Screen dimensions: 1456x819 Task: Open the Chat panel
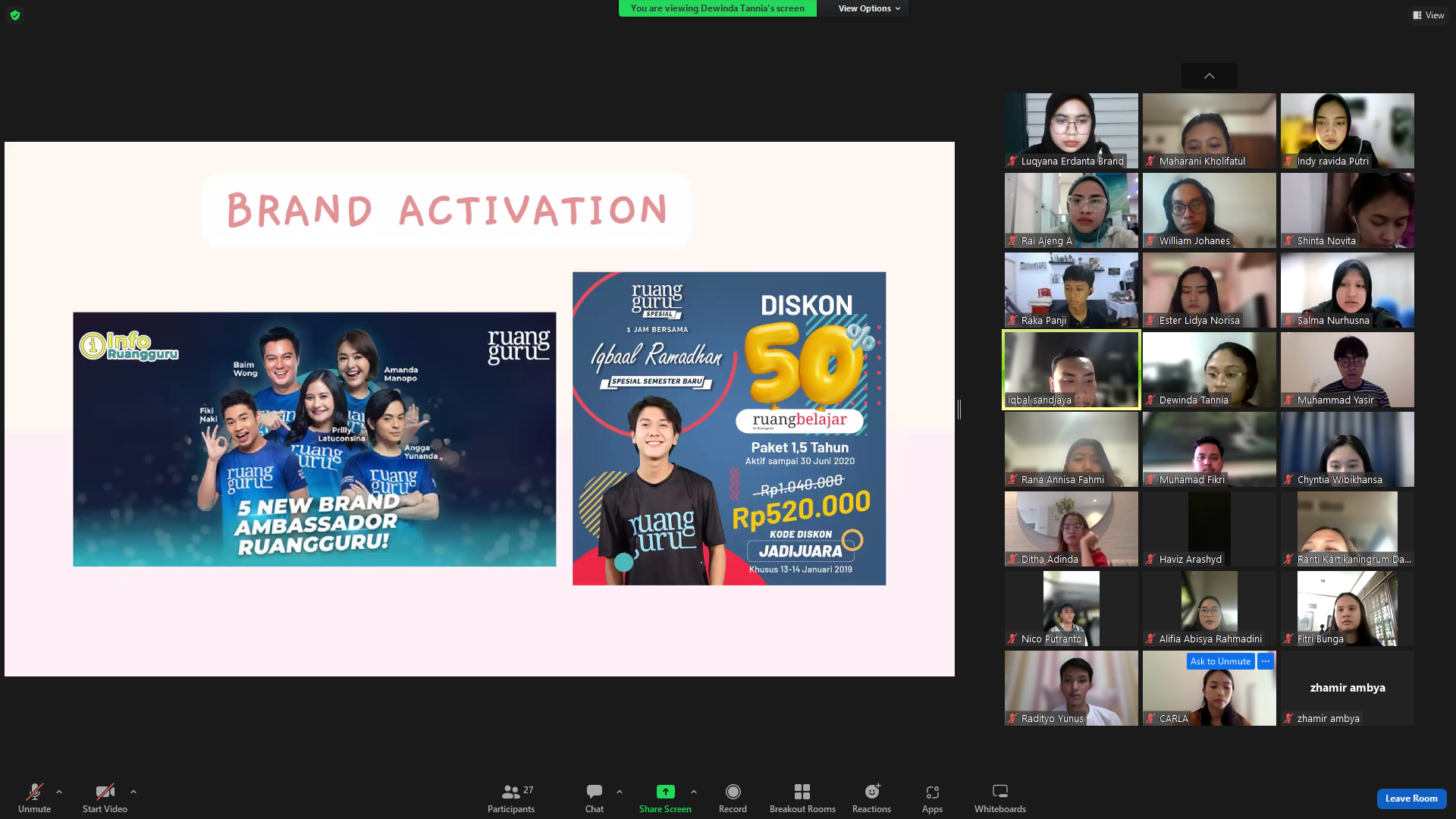pos(595,799)
